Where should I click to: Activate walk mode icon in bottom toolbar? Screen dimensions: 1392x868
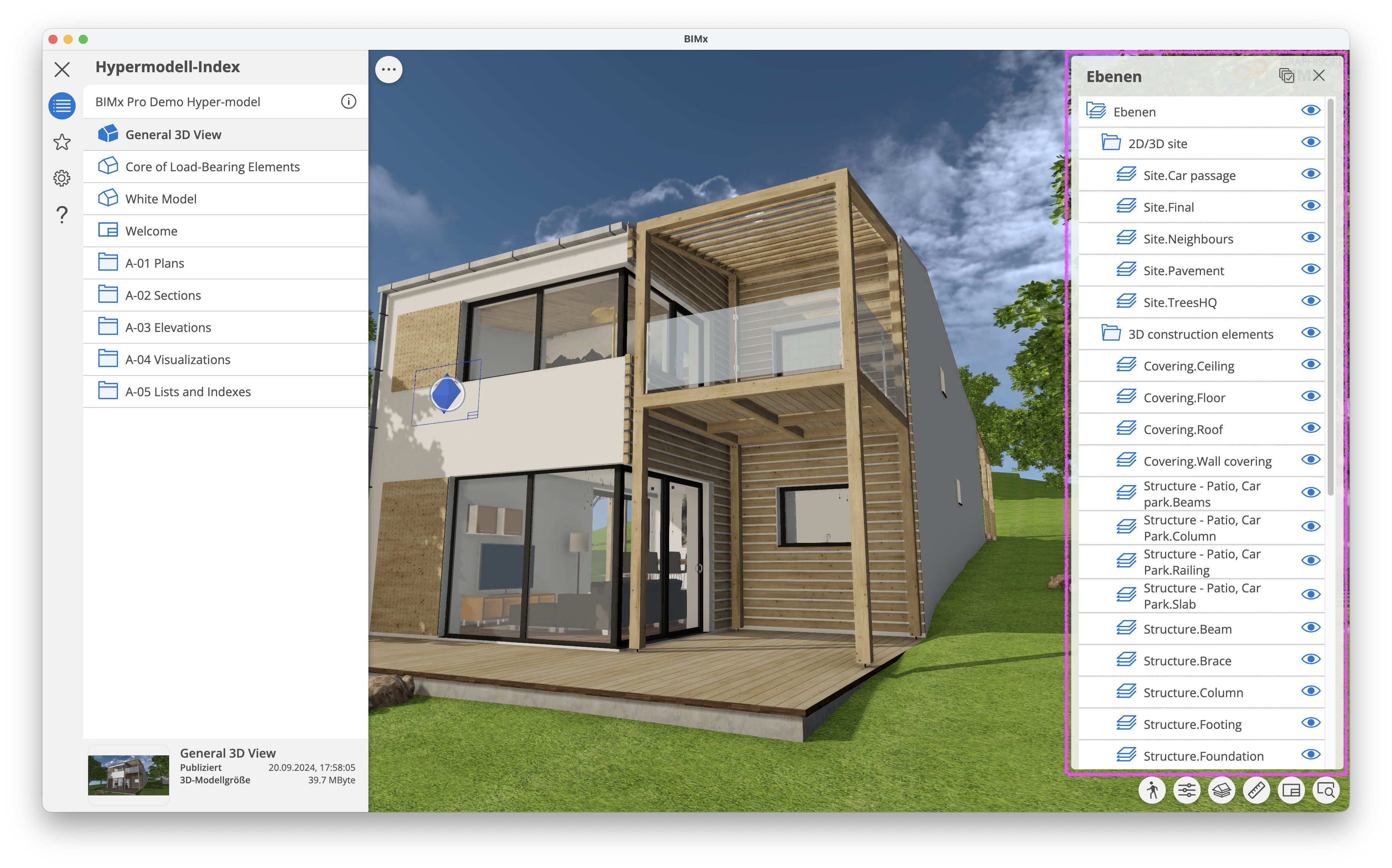[x=1152, y=790]
